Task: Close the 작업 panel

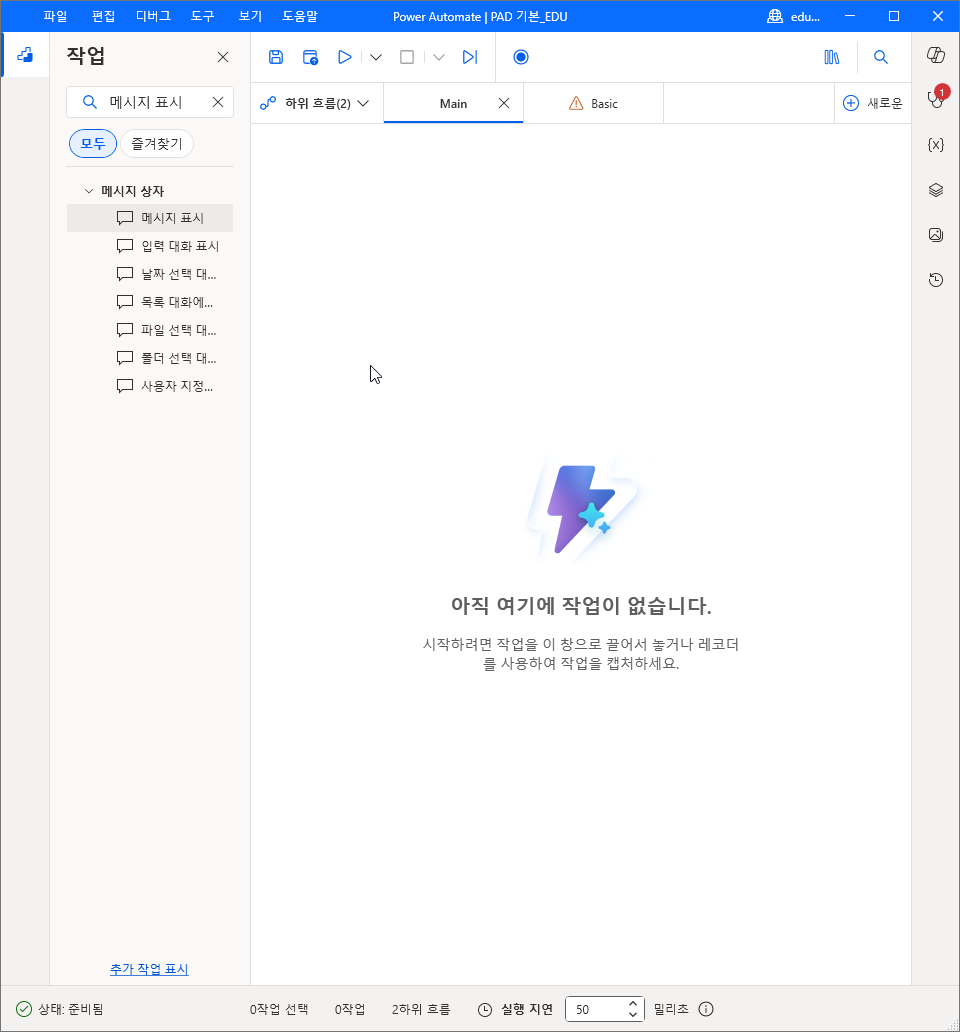Action: point(223,57)
